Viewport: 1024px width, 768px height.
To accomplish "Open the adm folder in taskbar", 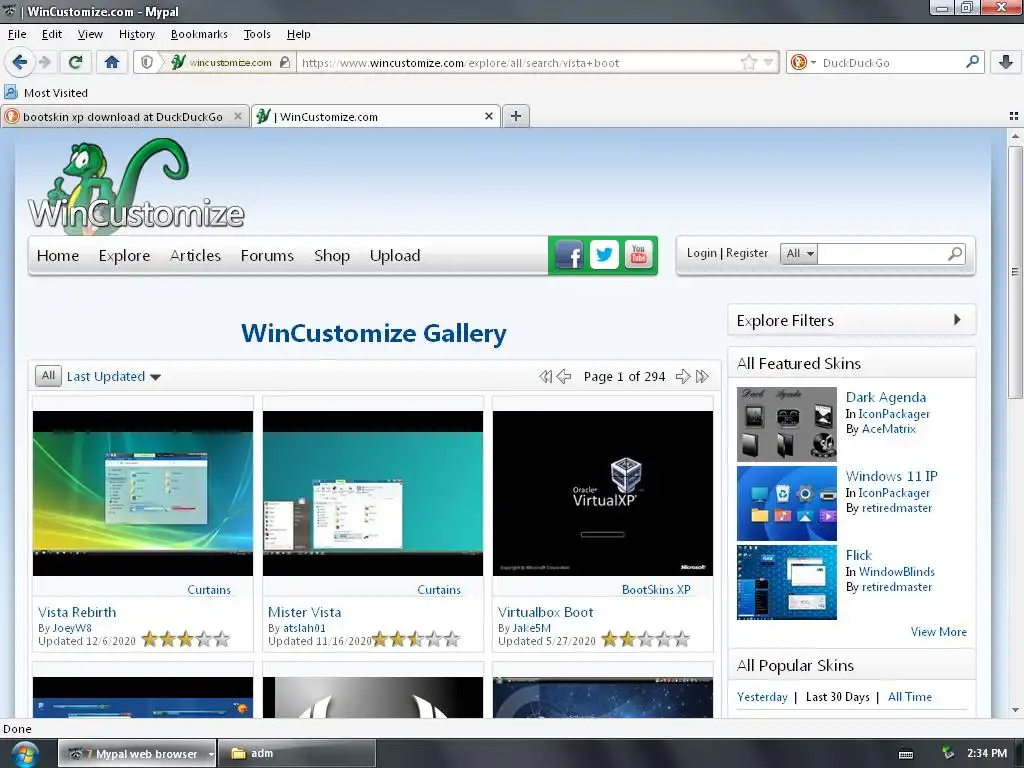I will click(296, 753).
